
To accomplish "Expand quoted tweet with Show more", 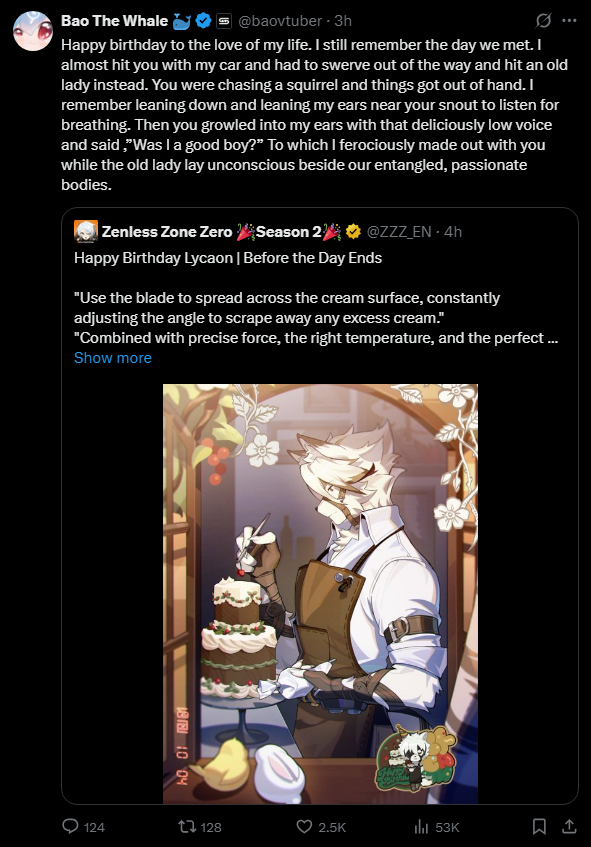I will (113, 358).
